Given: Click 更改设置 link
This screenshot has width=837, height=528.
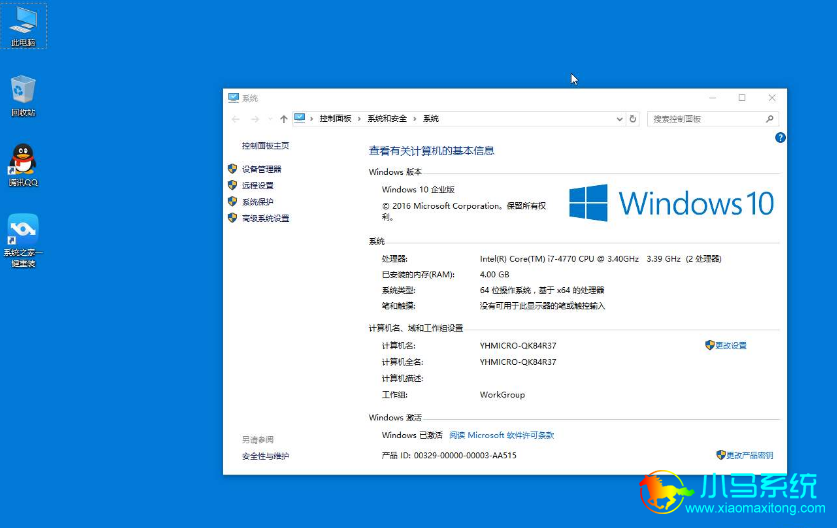Looking at the screenshot, I should click(x=731, y=345).
